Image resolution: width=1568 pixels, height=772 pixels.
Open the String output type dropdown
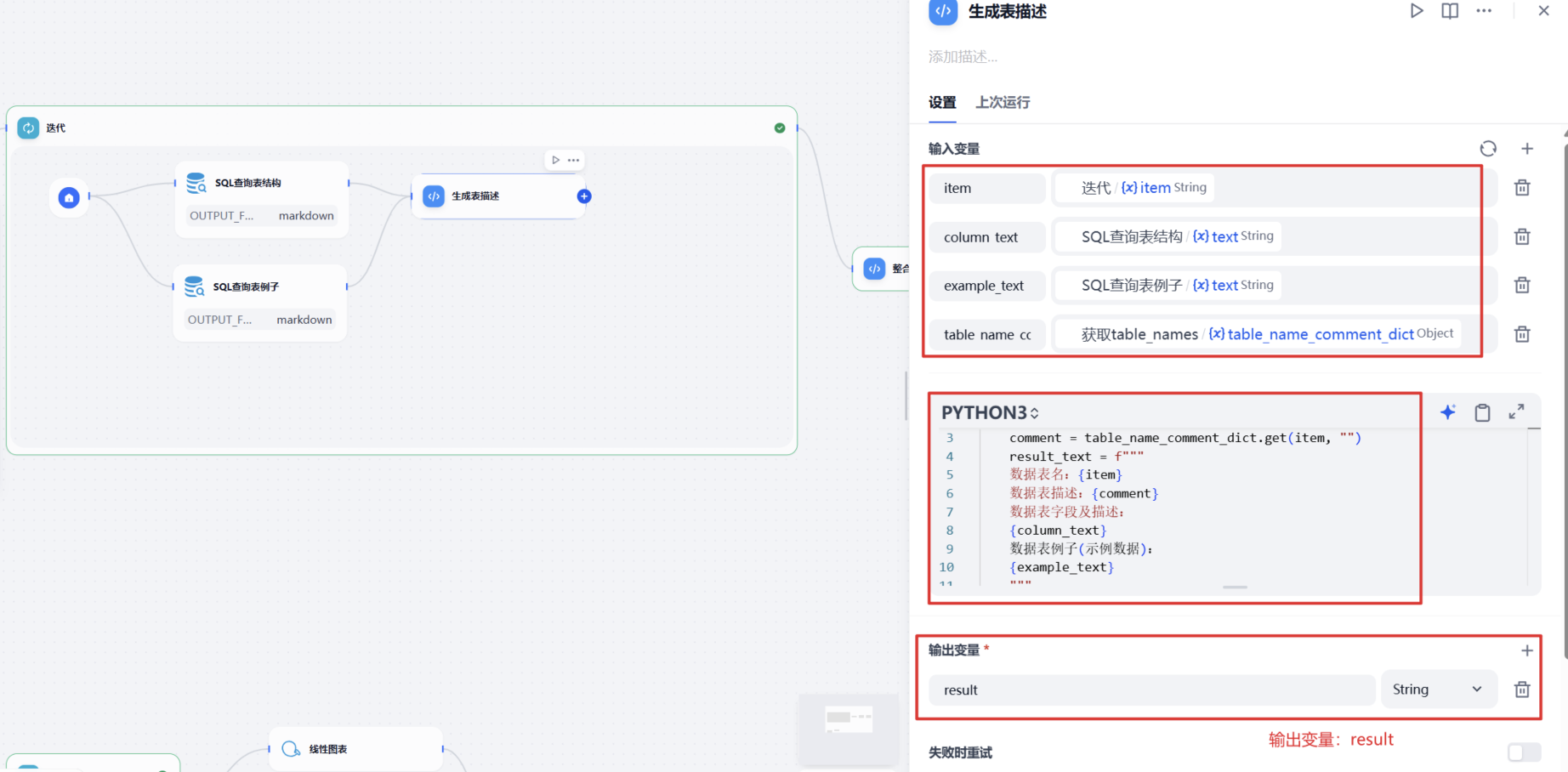1439,690
